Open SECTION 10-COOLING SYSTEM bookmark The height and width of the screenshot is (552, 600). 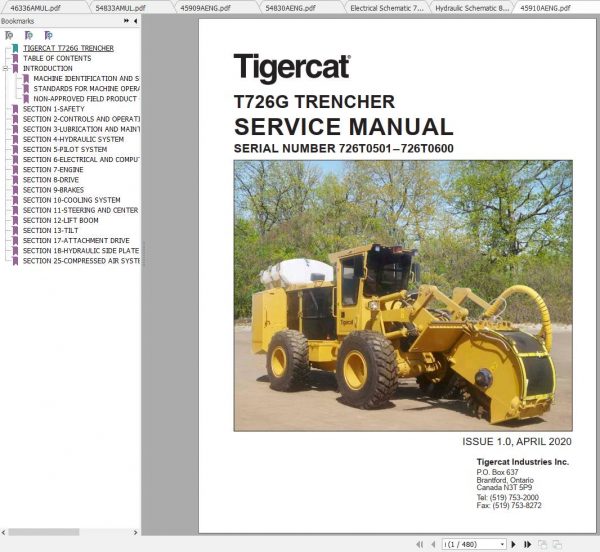click(72, 200)
